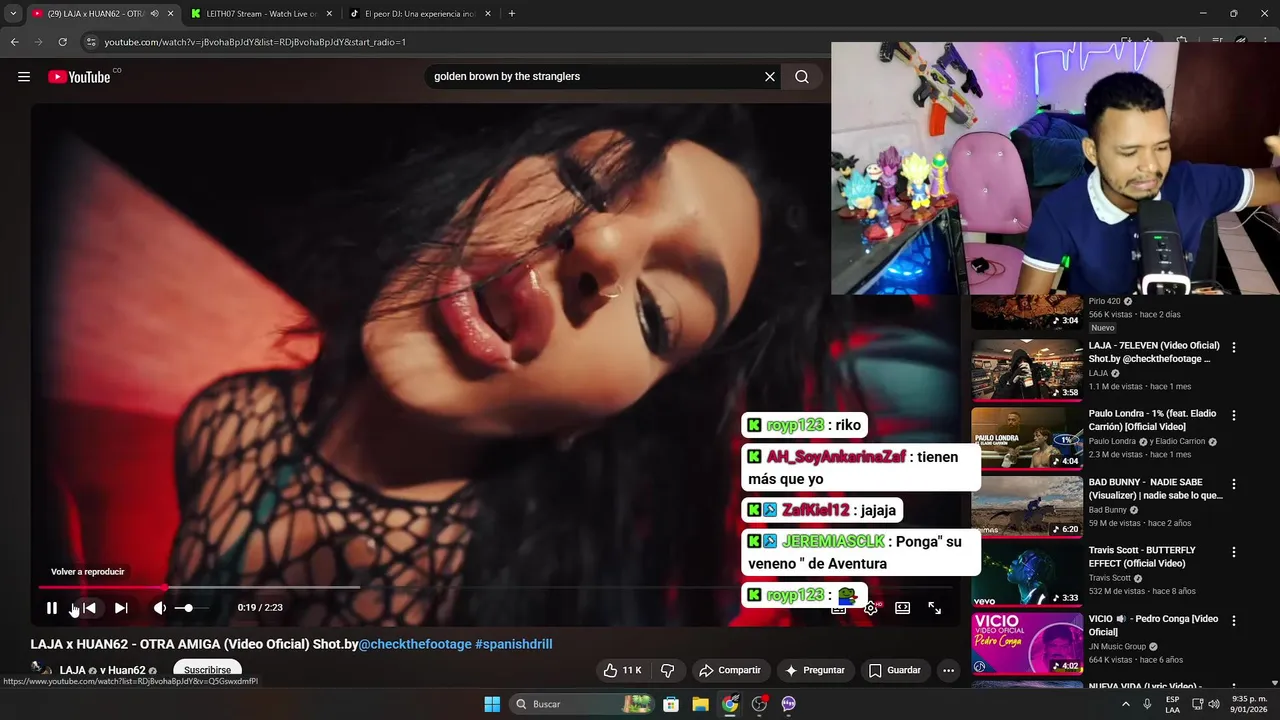Click Chrome icon in taskbar

[730, 704]
